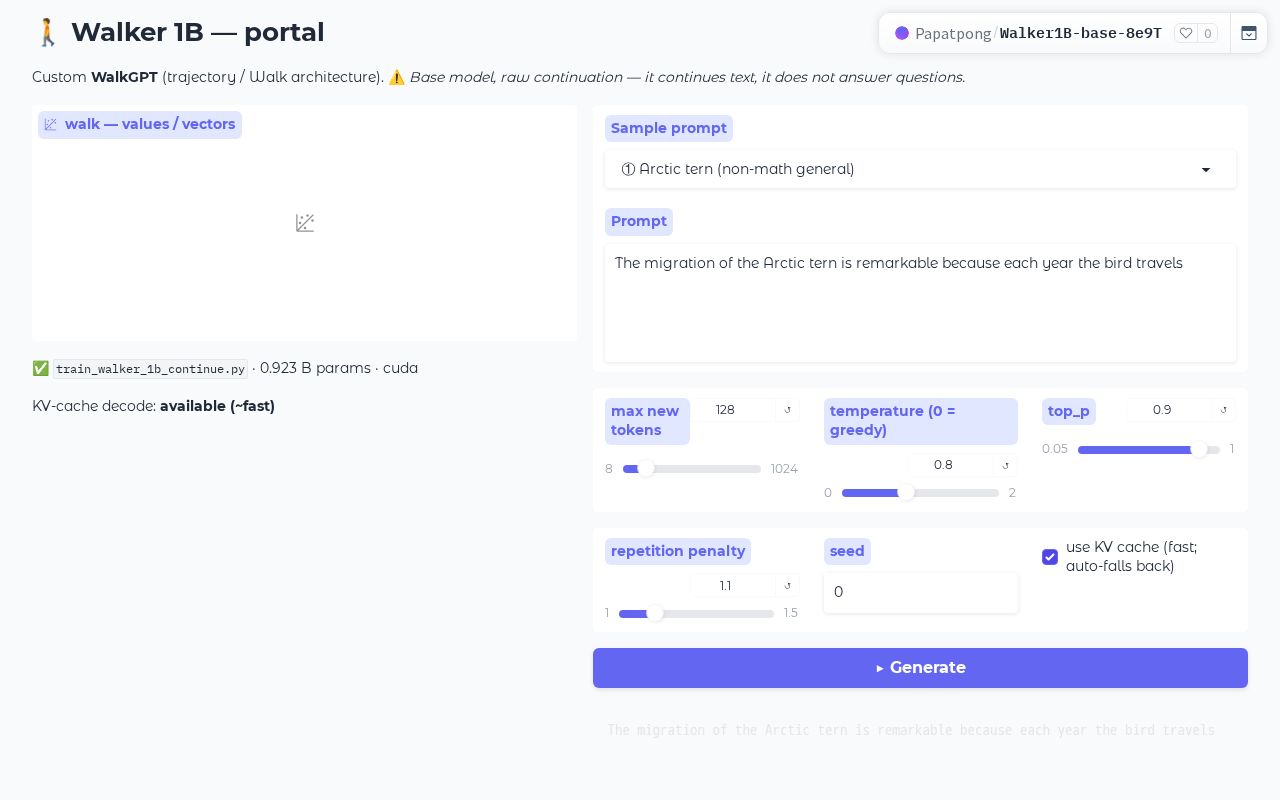1280x800 pixels.
Task: Adjust the max new tokens slider
Action: click(692, 469)
